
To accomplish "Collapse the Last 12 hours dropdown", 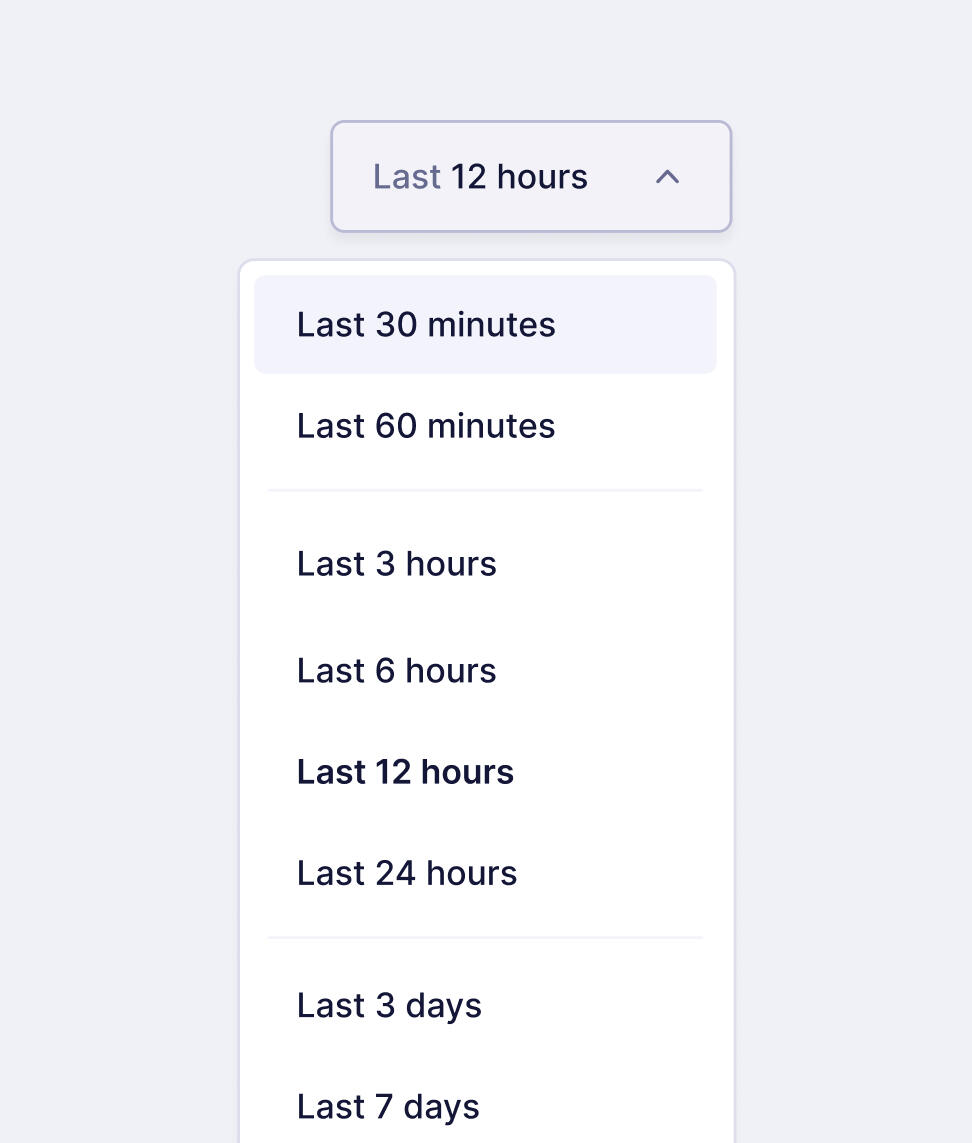I will coord(531,177).
